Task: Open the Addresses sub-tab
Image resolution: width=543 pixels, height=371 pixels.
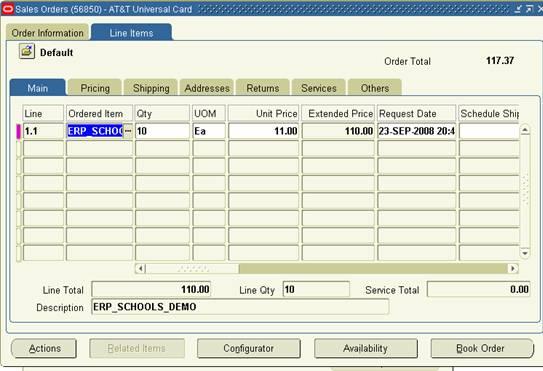Action: (x=207, y=88)
